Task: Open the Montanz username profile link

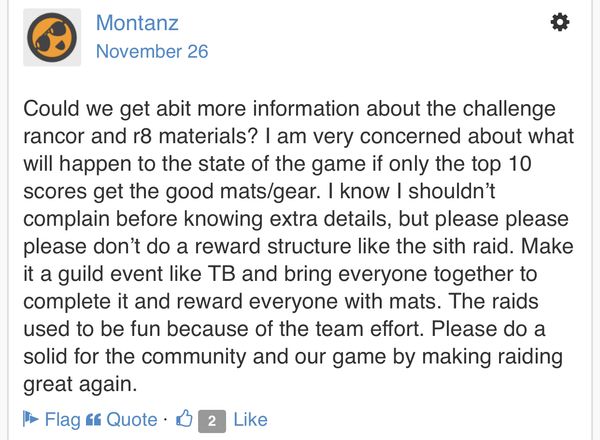Action: (x=138, y=23)
